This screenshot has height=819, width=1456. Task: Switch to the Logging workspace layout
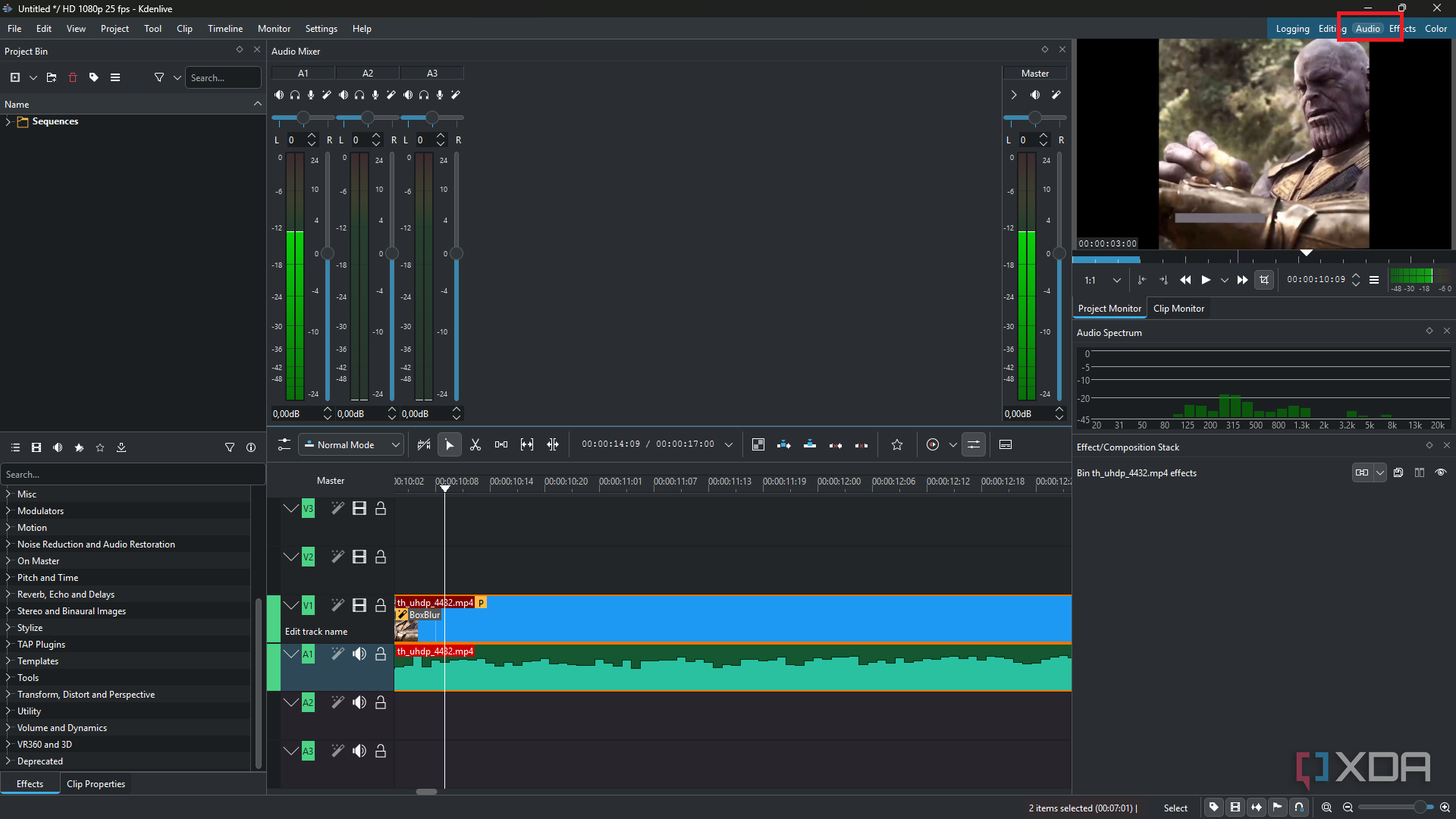tap(1292, 29)
